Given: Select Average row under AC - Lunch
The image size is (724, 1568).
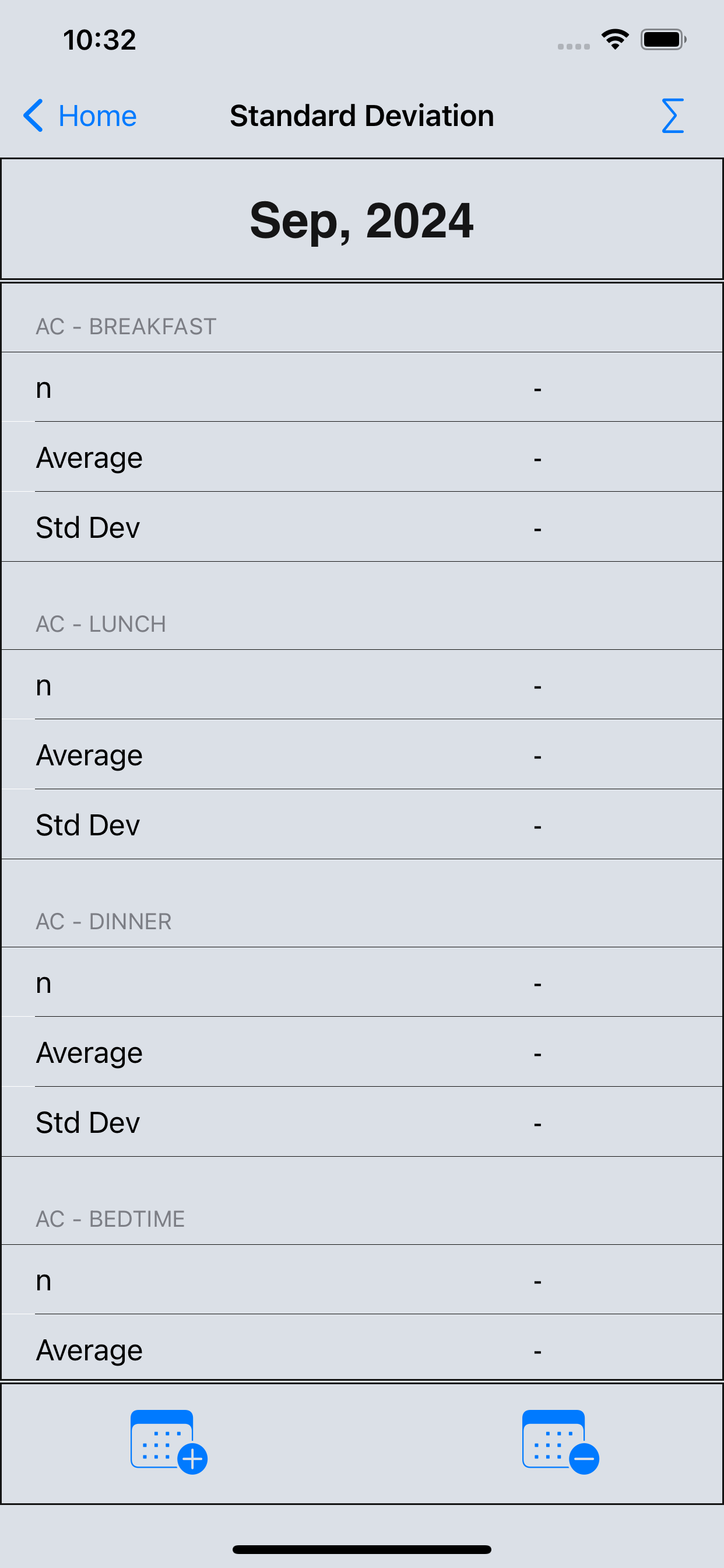Looking at the screenshot, I should coord(362,755).
